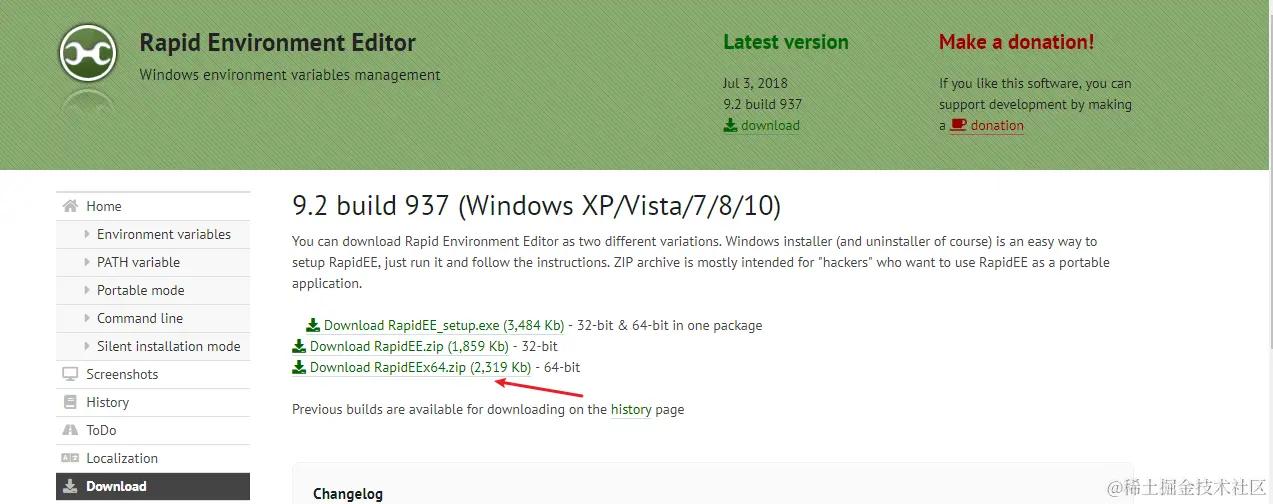Click the download icon in sidebar Download item
Screen dimensions: 1273x504
tap(70, 486)
